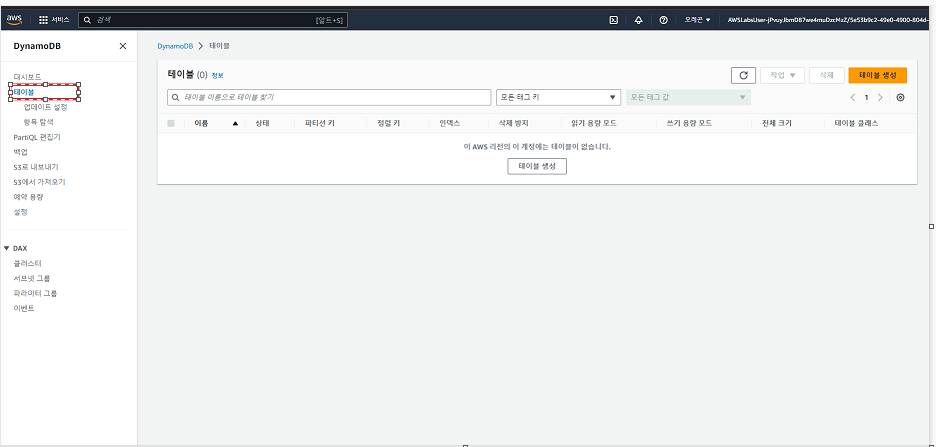Go to previous page arrow
Viewport: 936px width, 447px height.
pyautogui.click(x=853, y=97)
